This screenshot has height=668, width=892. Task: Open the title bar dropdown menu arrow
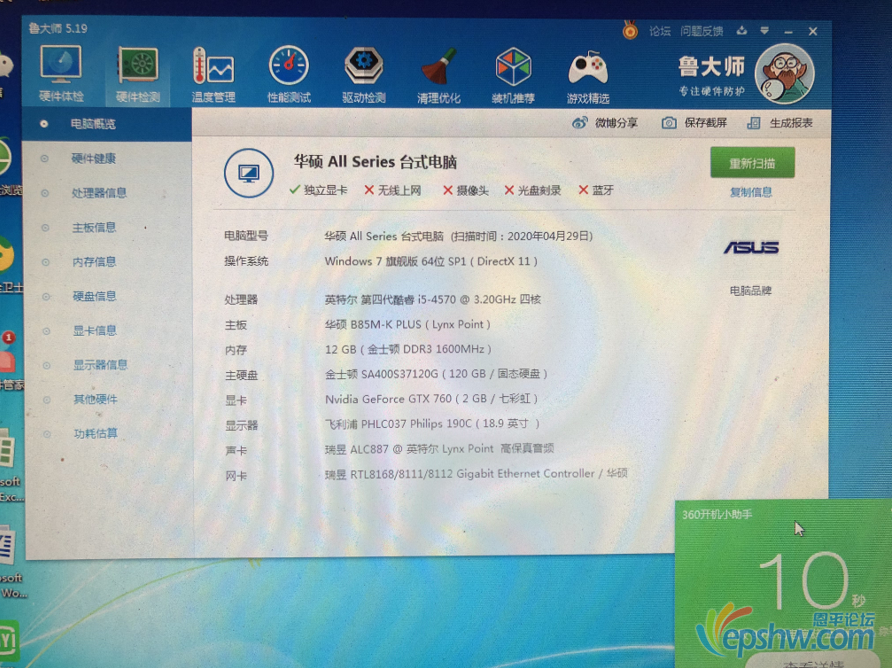765,31
